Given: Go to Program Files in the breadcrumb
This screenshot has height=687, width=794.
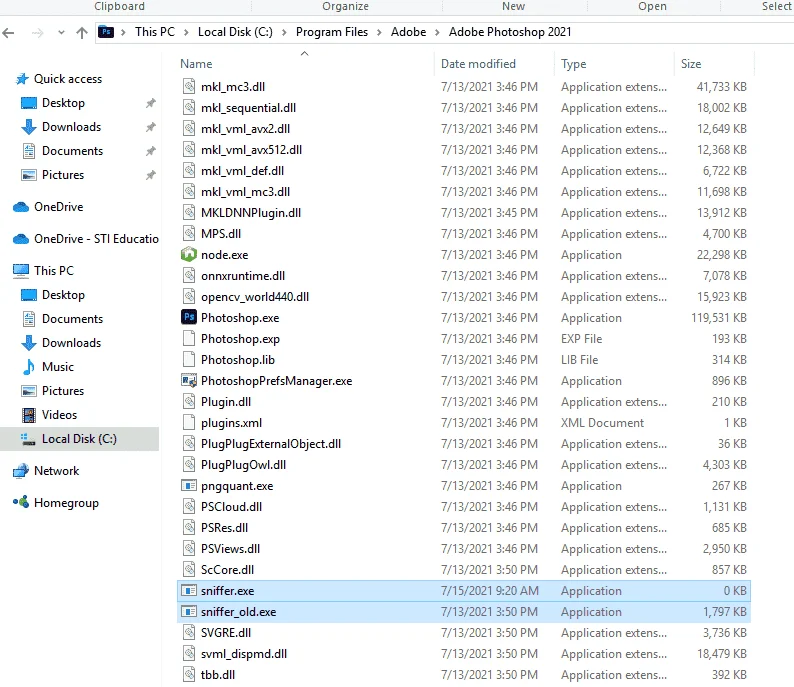Looking at the screenshot, I should coord(332,32).
